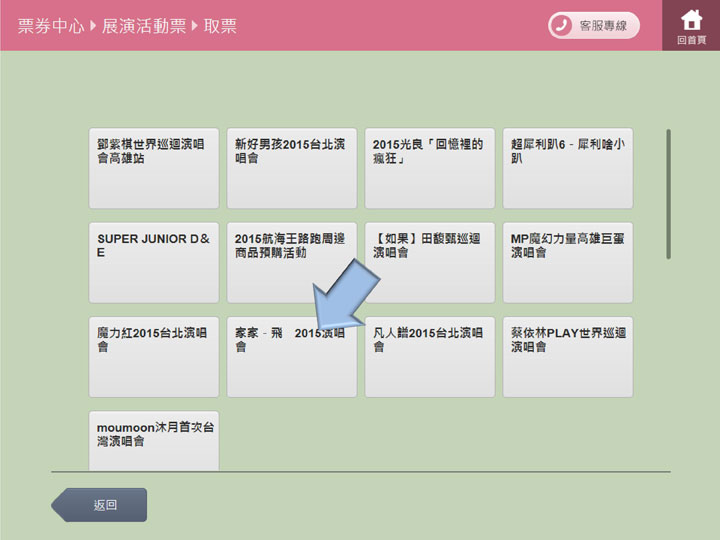Image resolution: width=720 pixels, height=540 pixels.
Task: Click the 返回 back button
Action: click(101, 505)
